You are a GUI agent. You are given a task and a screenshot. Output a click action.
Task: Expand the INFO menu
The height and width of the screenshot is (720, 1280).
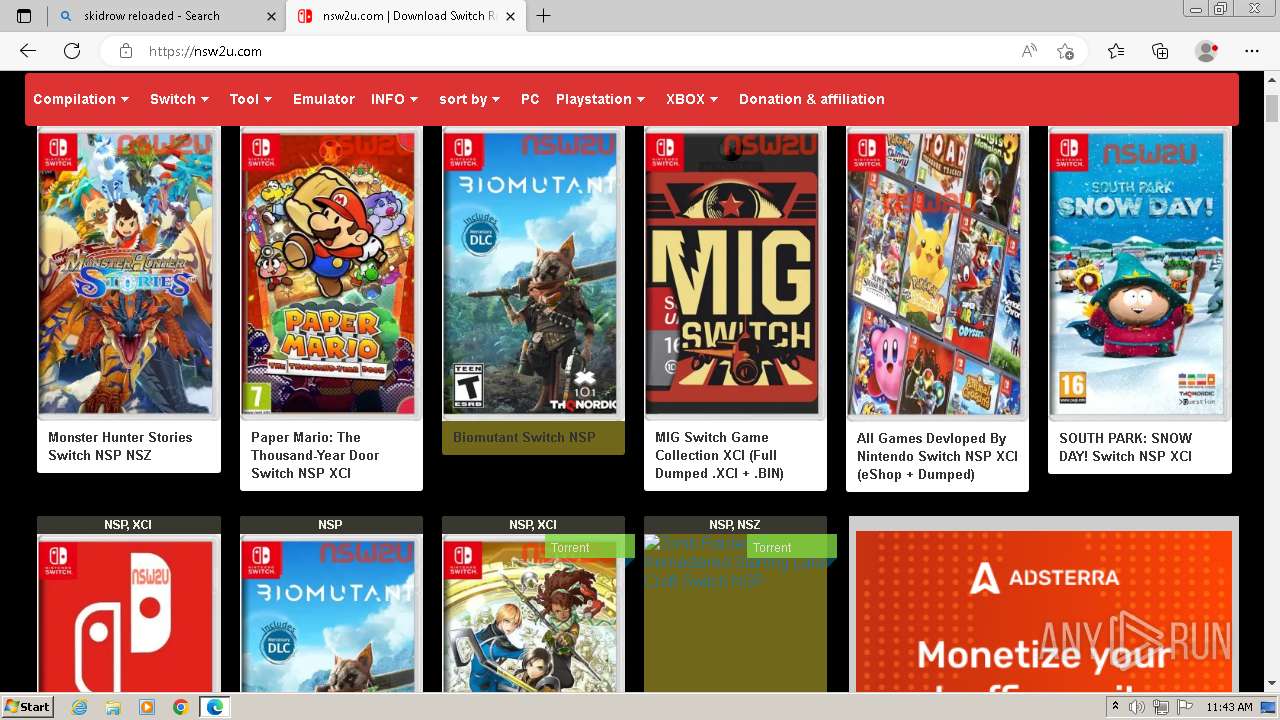click(394, 99)
